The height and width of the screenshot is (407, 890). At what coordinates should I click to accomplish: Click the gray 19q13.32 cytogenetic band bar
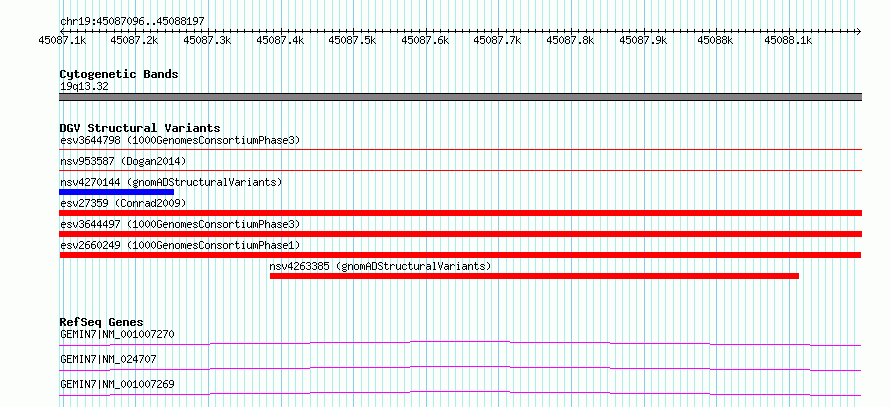pyautogui.click(x=461, y=97)
